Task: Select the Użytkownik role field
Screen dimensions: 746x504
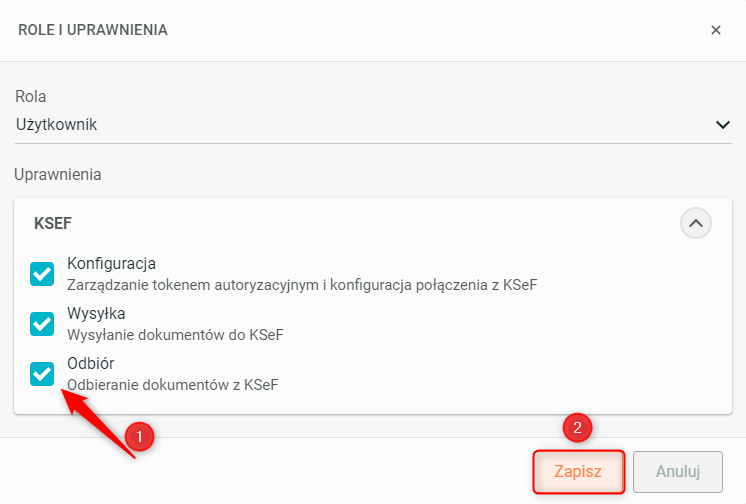Action: pos(373,125)
